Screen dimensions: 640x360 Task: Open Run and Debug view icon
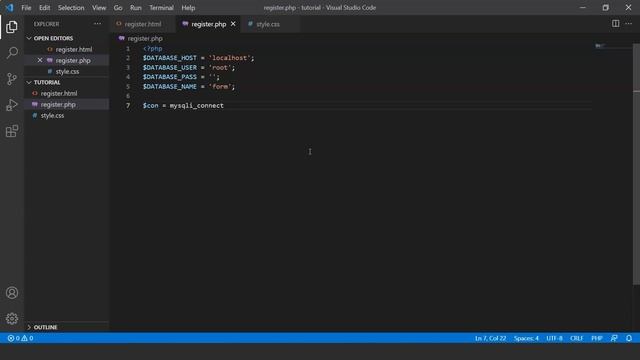click(x=12, y=105)
